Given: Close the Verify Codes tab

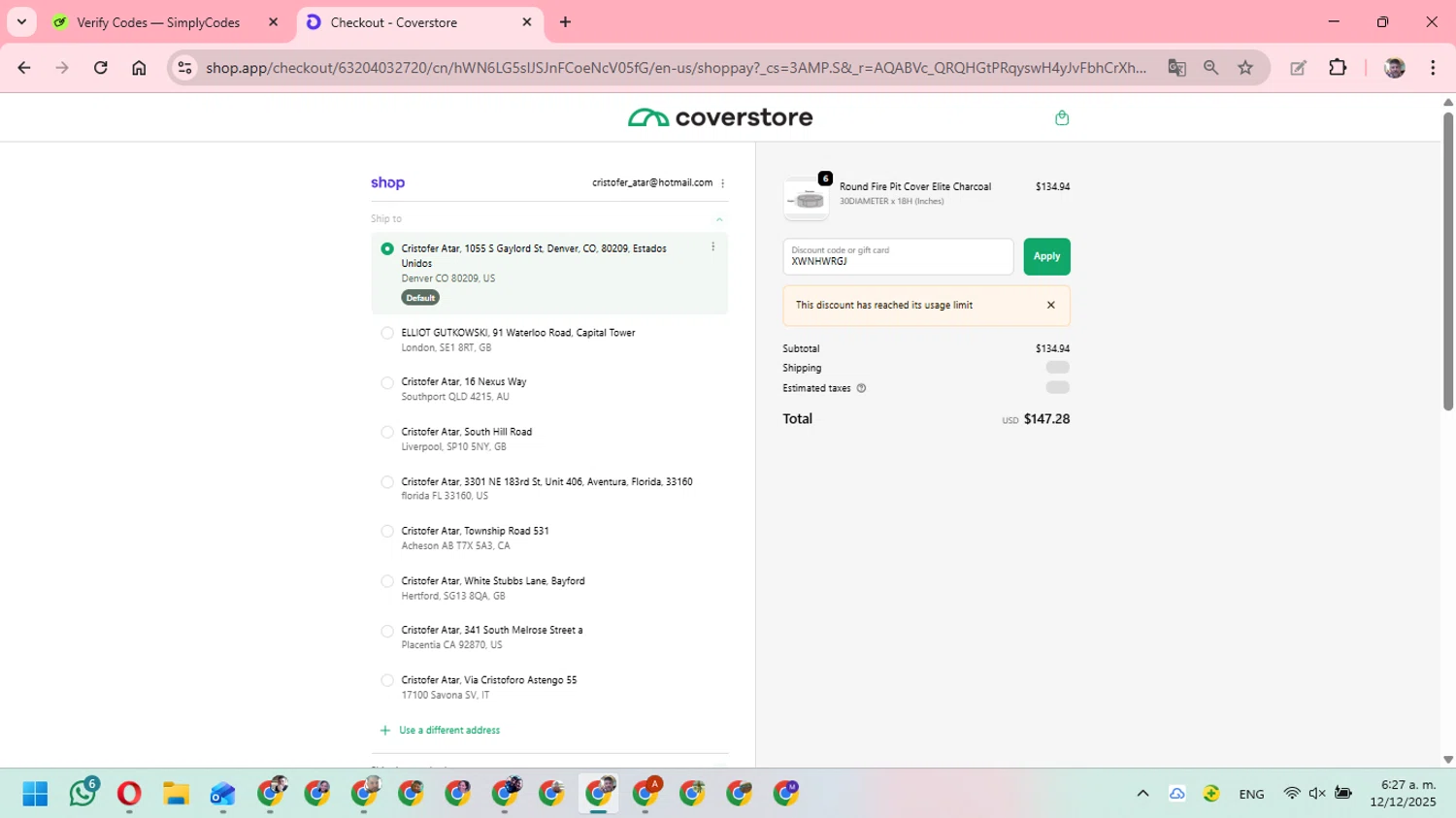Looking at the screenshot, I should [273, 21].
